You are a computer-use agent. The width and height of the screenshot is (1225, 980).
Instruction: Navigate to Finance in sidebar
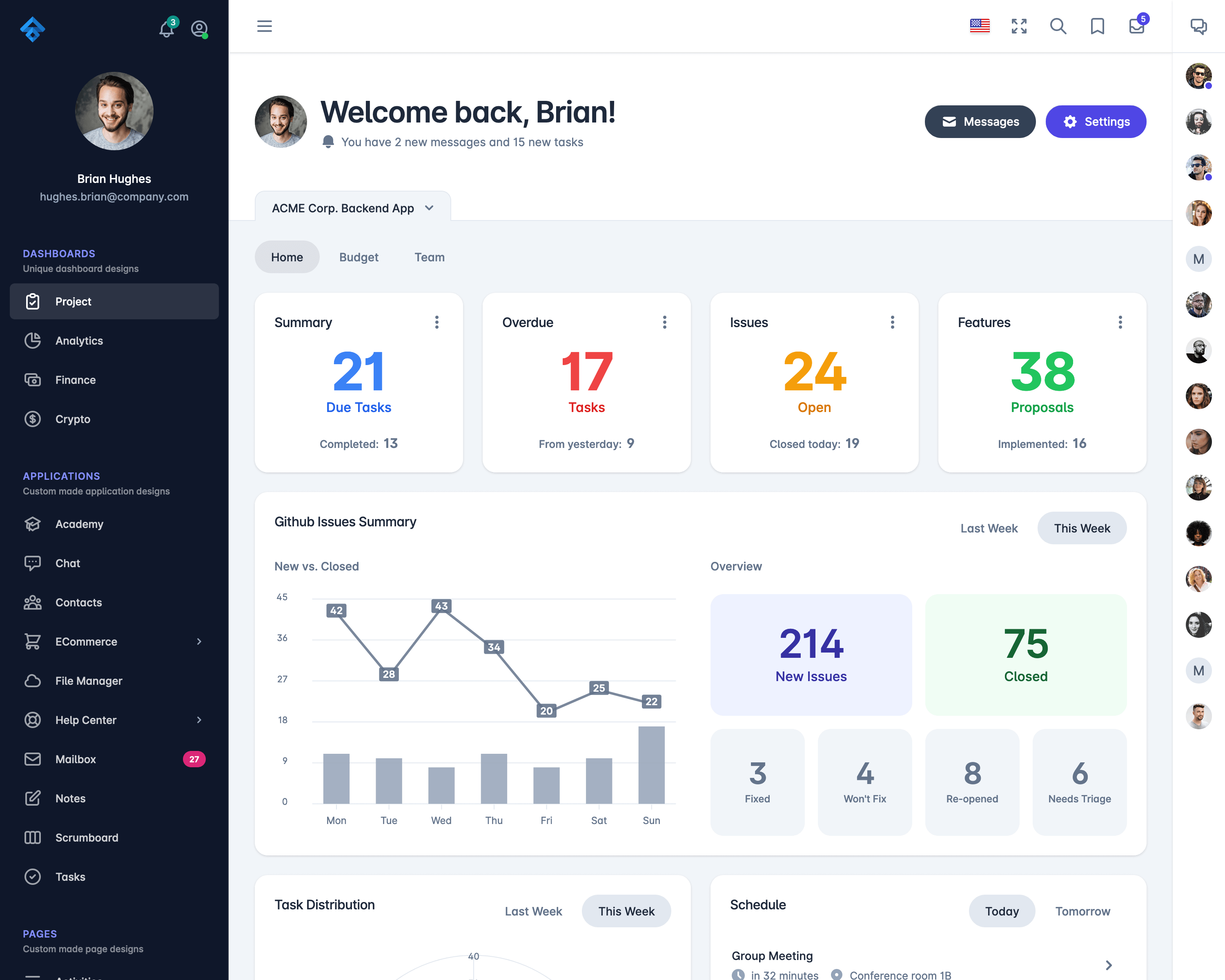[75, 379]
